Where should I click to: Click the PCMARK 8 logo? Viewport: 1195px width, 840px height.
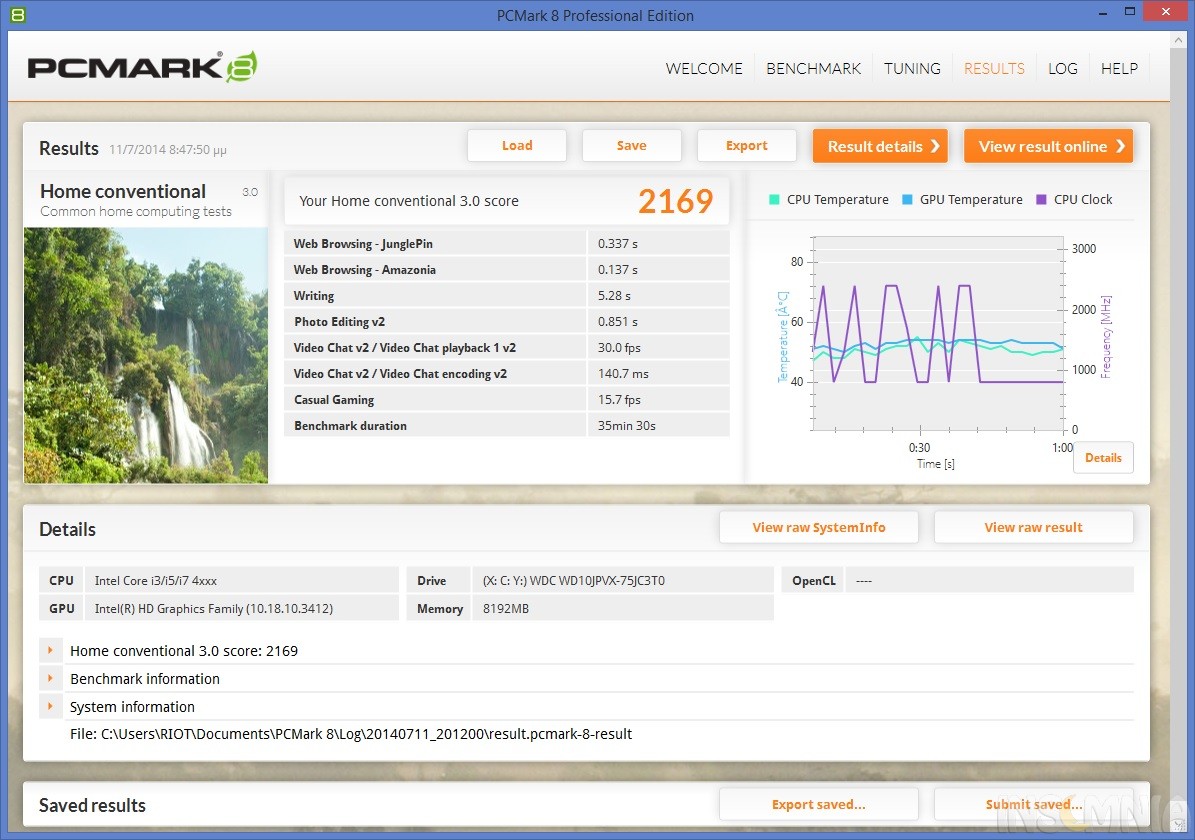tap(142, 67)
